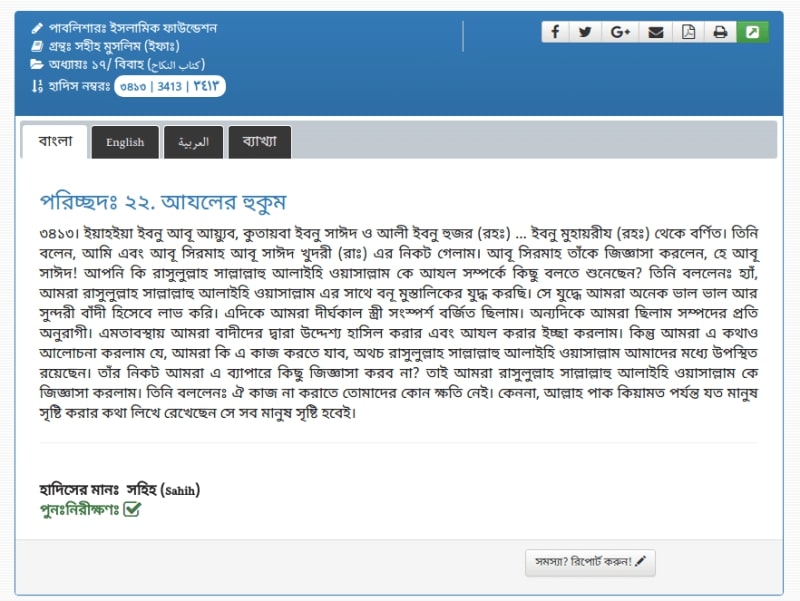Click the book icon beside গ্রন্থঃ
800x601 pixels.
37,46
